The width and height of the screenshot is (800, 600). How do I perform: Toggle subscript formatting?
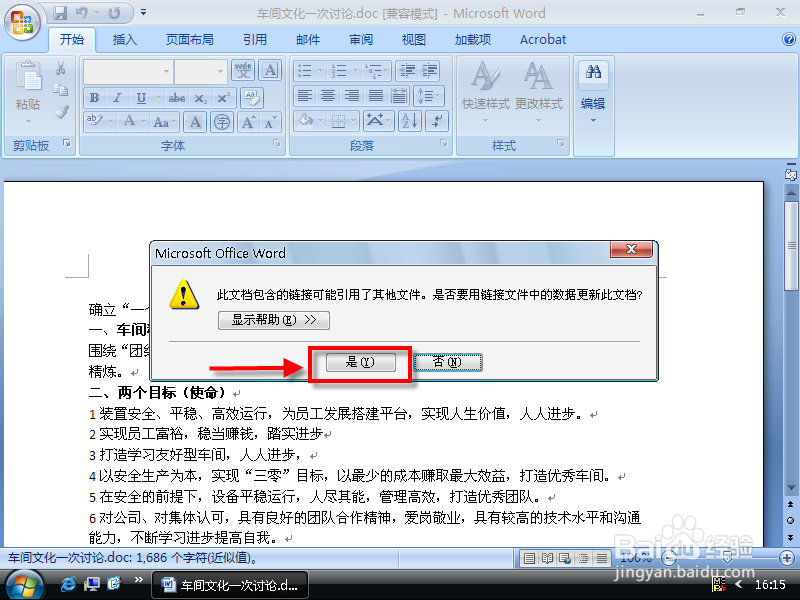[x=201, y=98]
